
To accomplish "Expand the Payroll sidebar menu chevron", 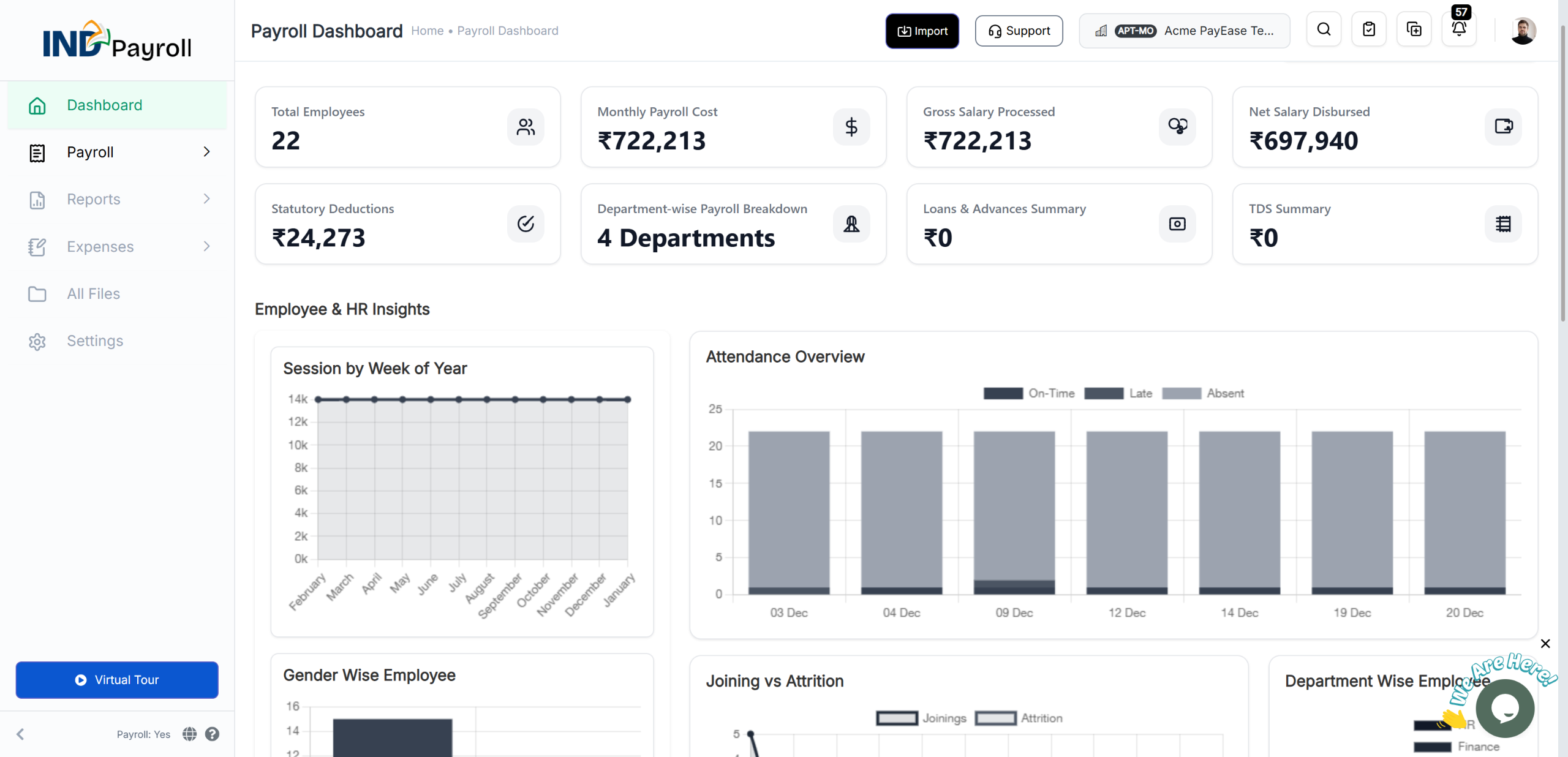I will click(x=206, y=152).
